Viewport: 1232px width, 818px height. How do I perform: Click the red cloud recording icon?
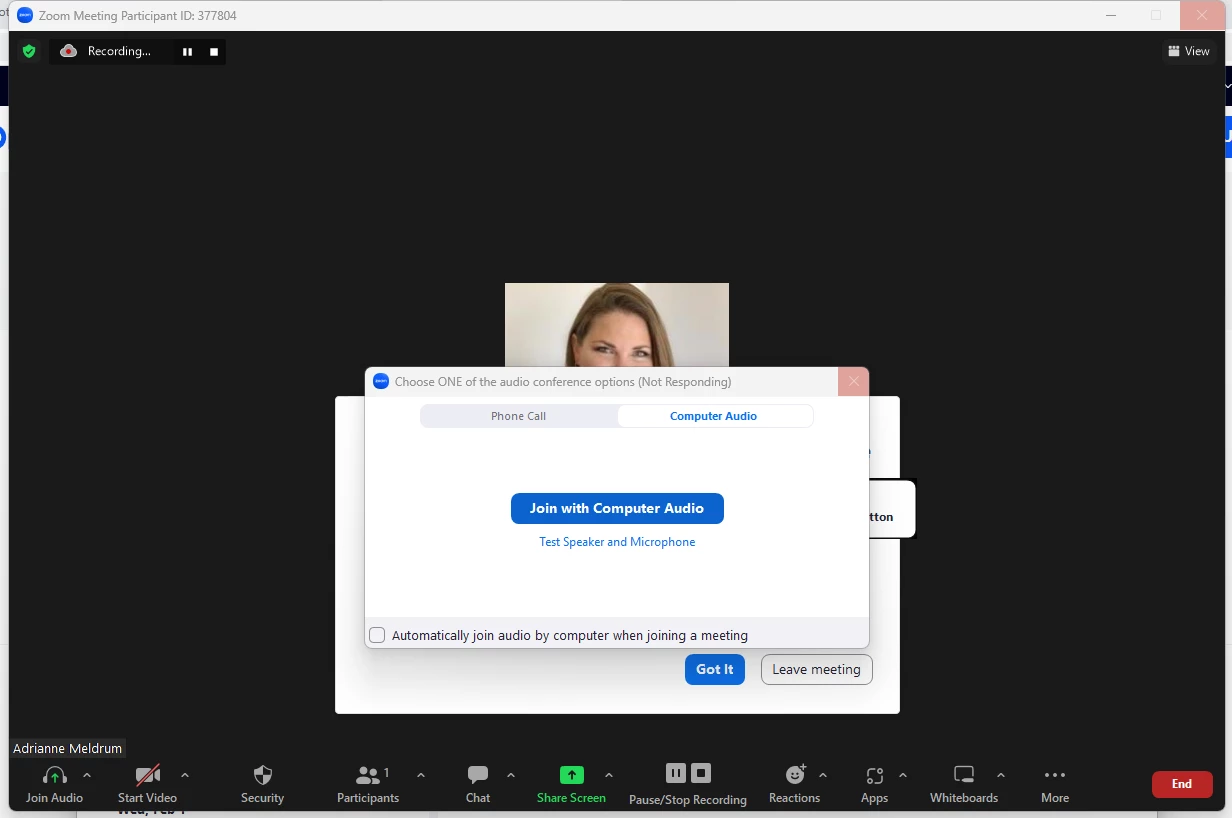tap(68, 51)
